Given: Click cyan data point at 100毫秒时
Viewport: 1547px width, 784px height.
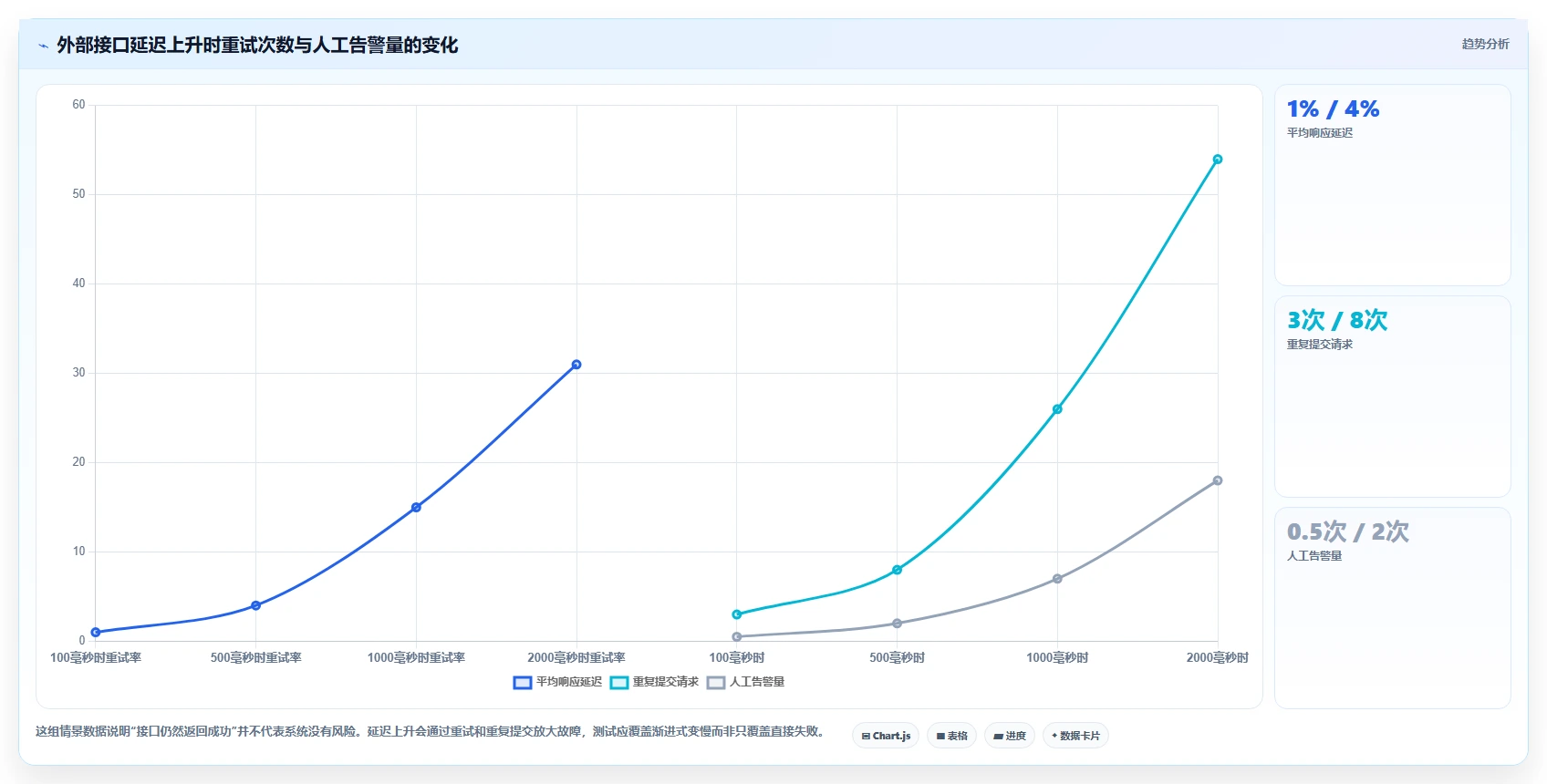Looking at the screenshot, I should tap(737, 614).
